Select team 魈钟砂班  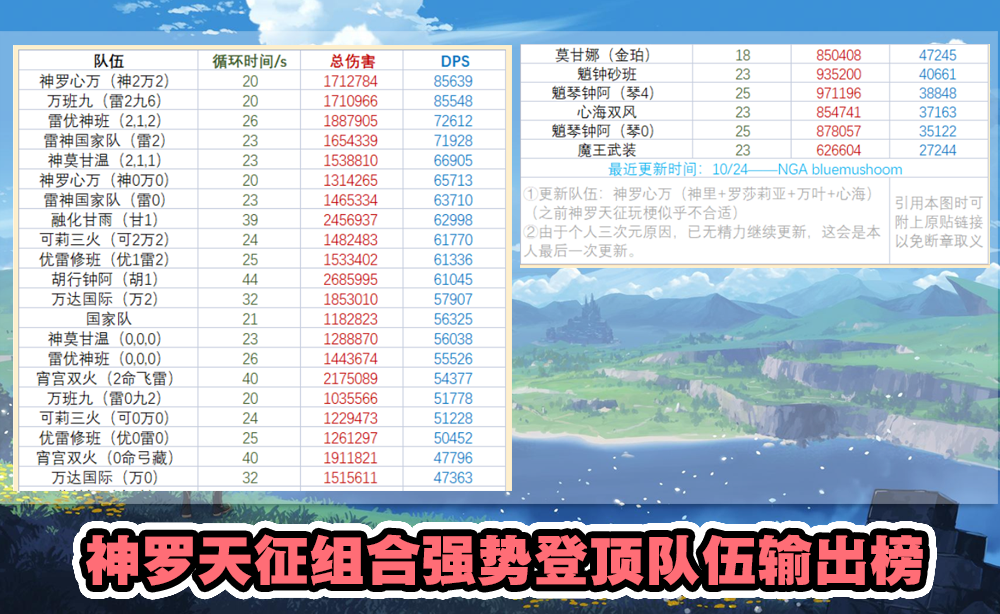607,74
